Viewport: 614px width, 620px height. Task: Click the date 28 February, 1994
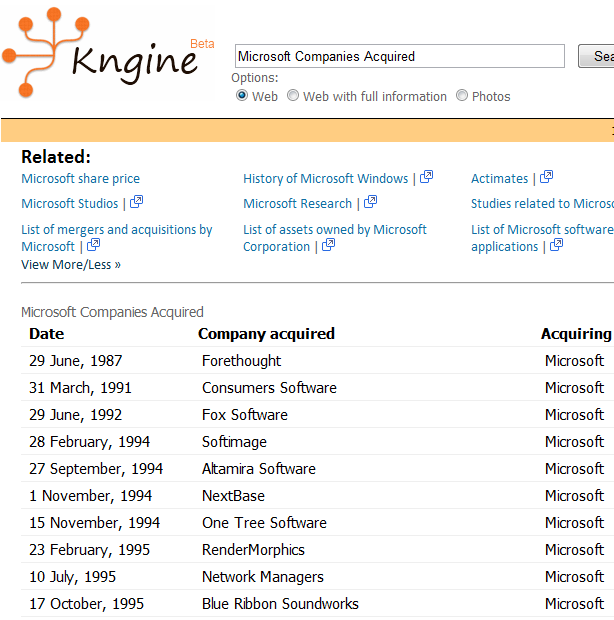tap(89, 442)
